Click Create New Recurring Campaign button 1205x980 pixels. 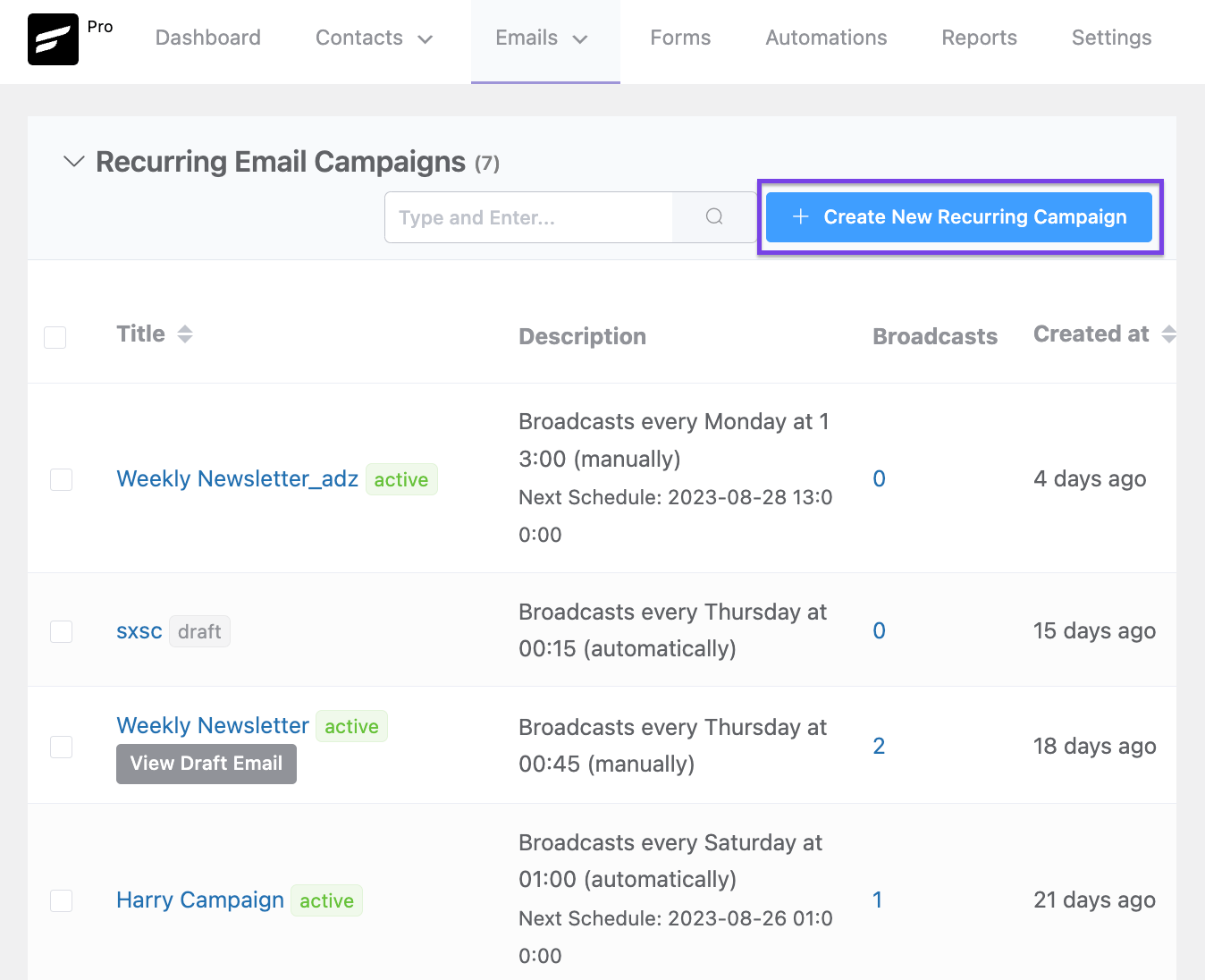click(x=959, y=217)
